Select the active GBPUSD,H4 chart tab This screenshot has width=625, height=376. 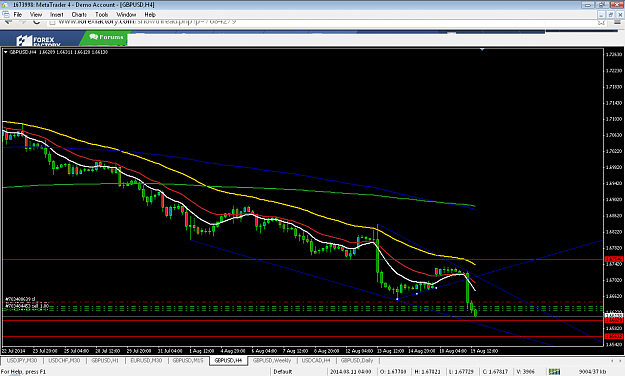(228, 360)
